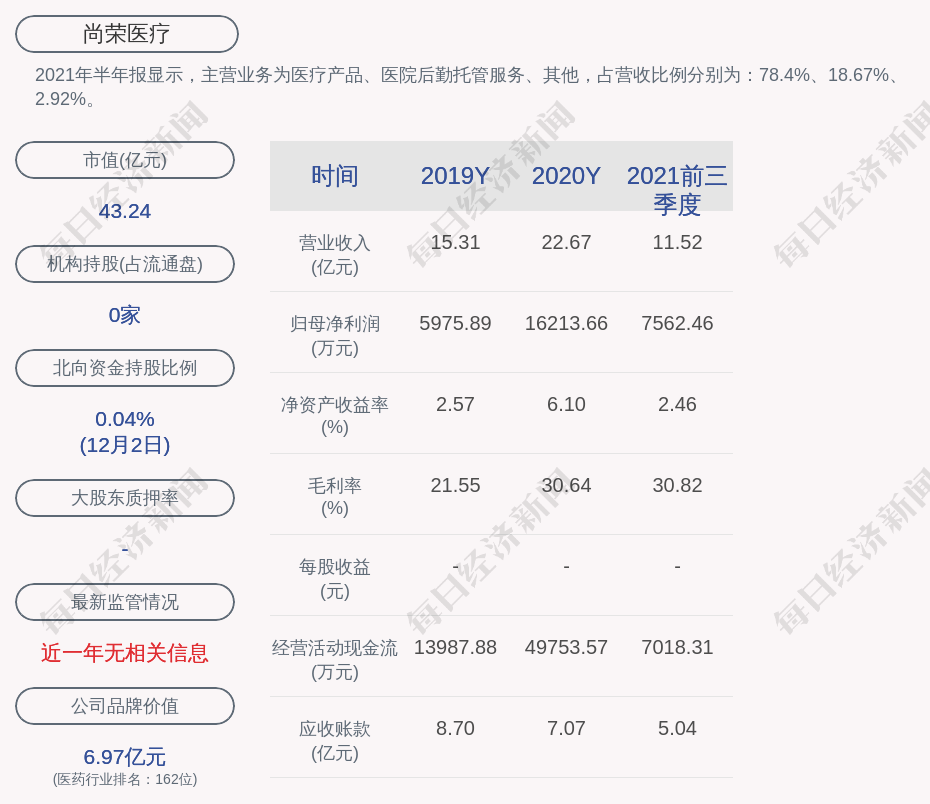Click the 时间 table header
This screenshot has height=804, width=930.
pos(335,176)
